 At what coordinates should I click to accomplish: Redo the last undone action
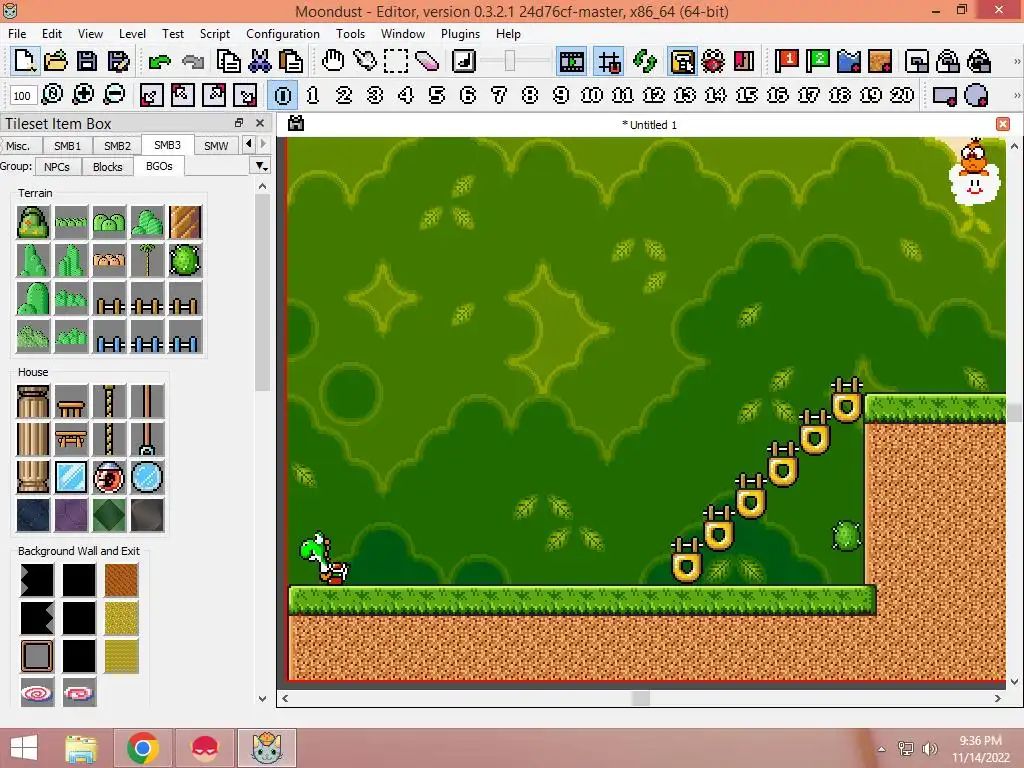pyautogui.click(x=192, y=61)
